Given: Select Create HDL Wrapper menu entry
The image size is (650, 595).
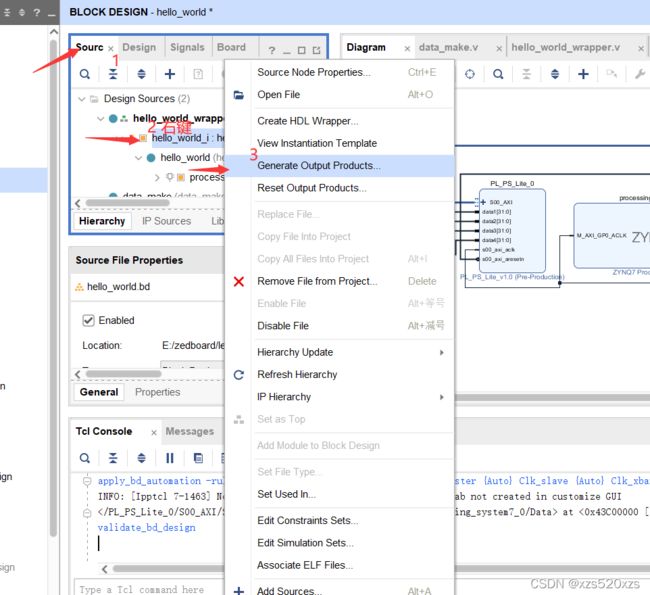Looking at the screenshot, I should 340,121.
